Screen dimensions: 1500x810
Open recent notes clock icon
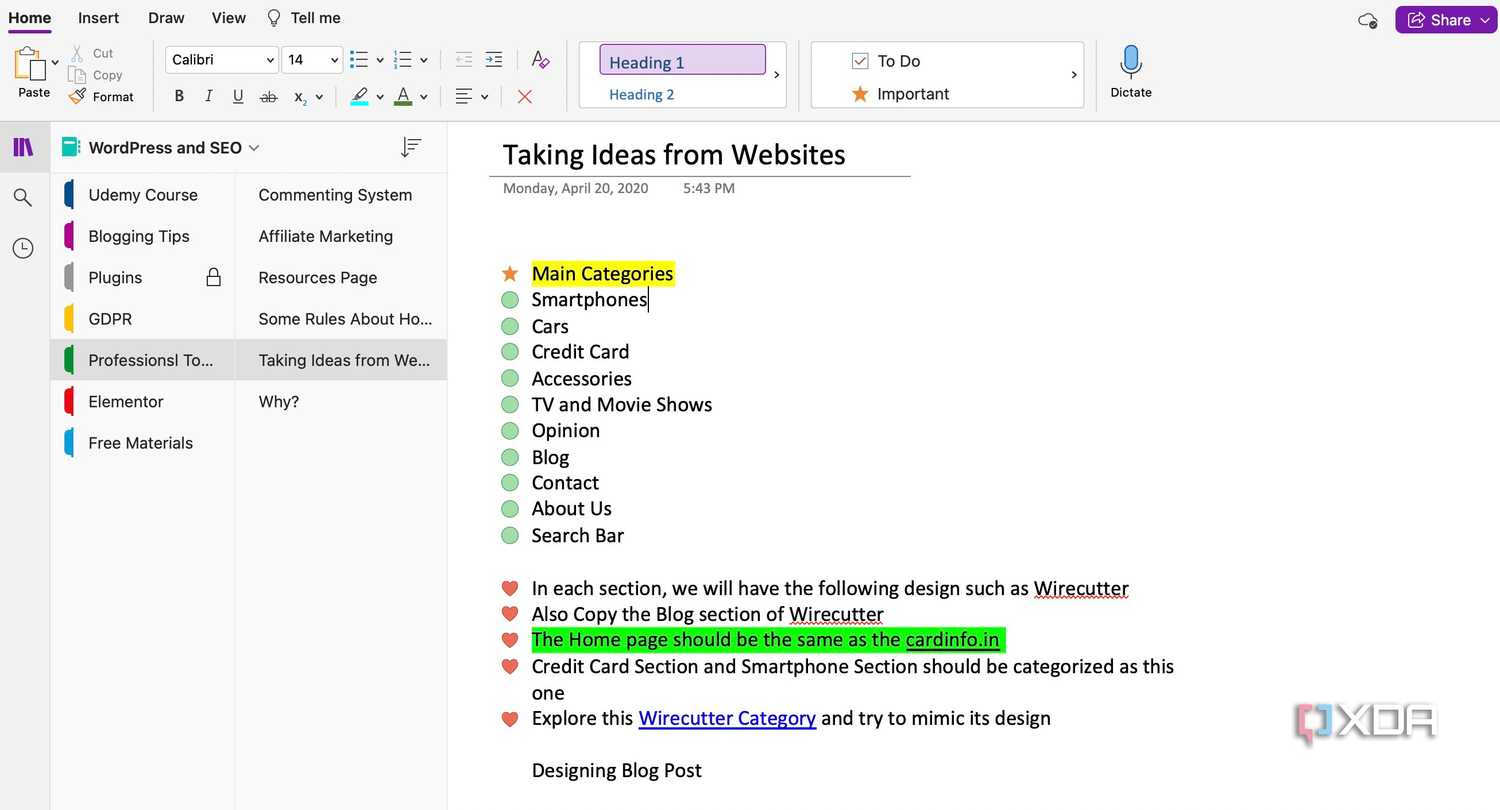point(23,248)
